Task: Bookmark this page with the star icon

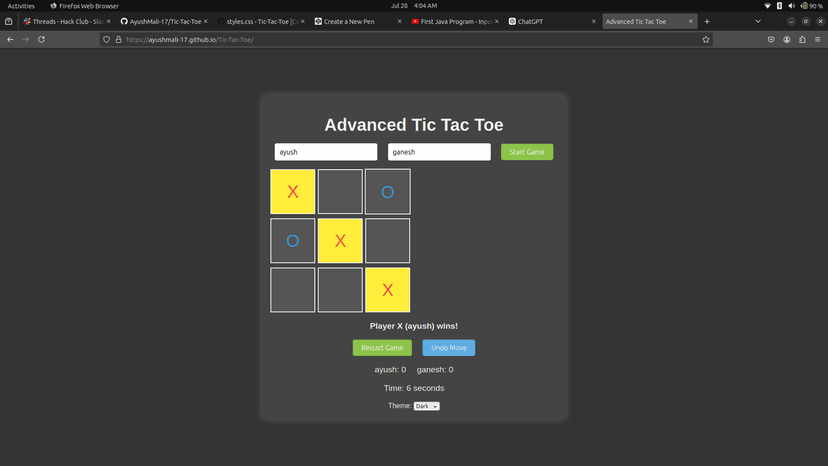Action: pyautogui.click(x=705, y=40)
